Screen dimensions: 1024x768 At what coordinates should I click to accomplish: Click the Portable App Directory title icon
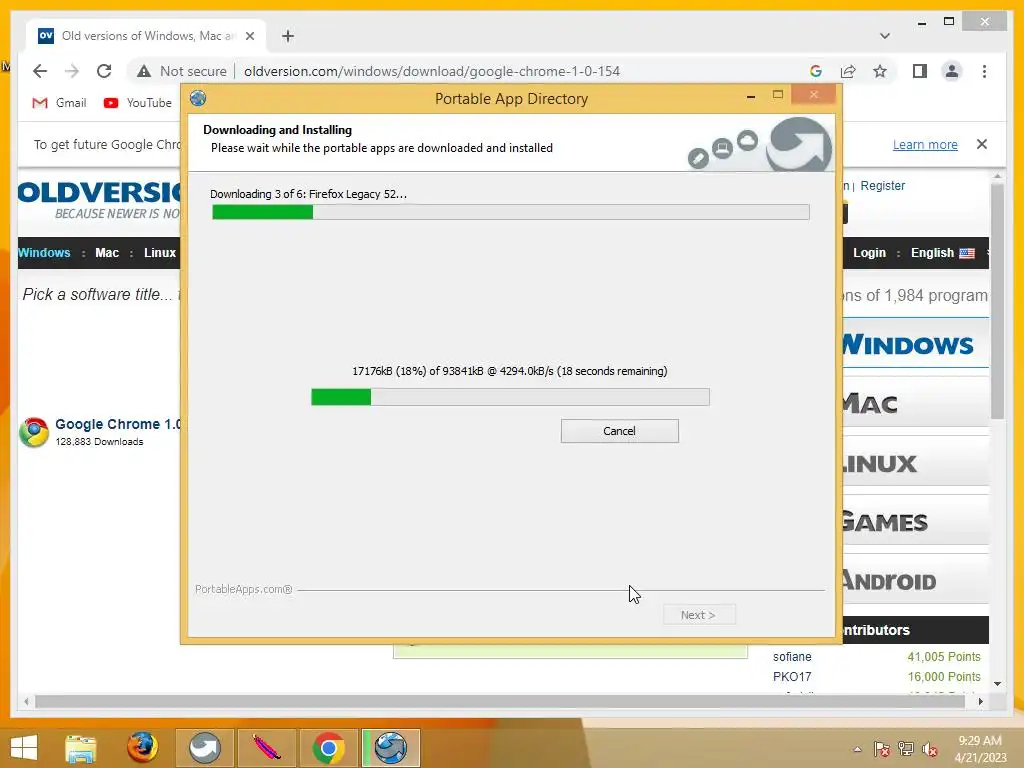click(x=198, y=99)
